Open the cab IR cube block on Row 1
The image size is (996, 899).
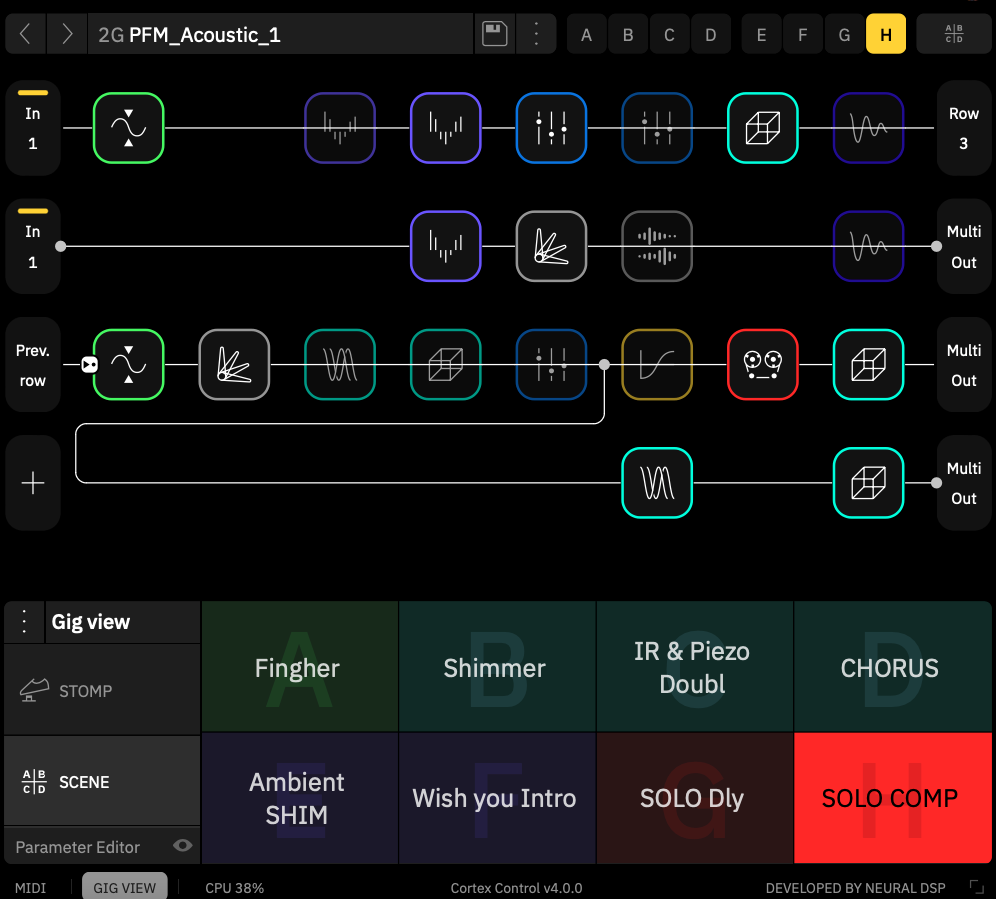pos(762,130)
